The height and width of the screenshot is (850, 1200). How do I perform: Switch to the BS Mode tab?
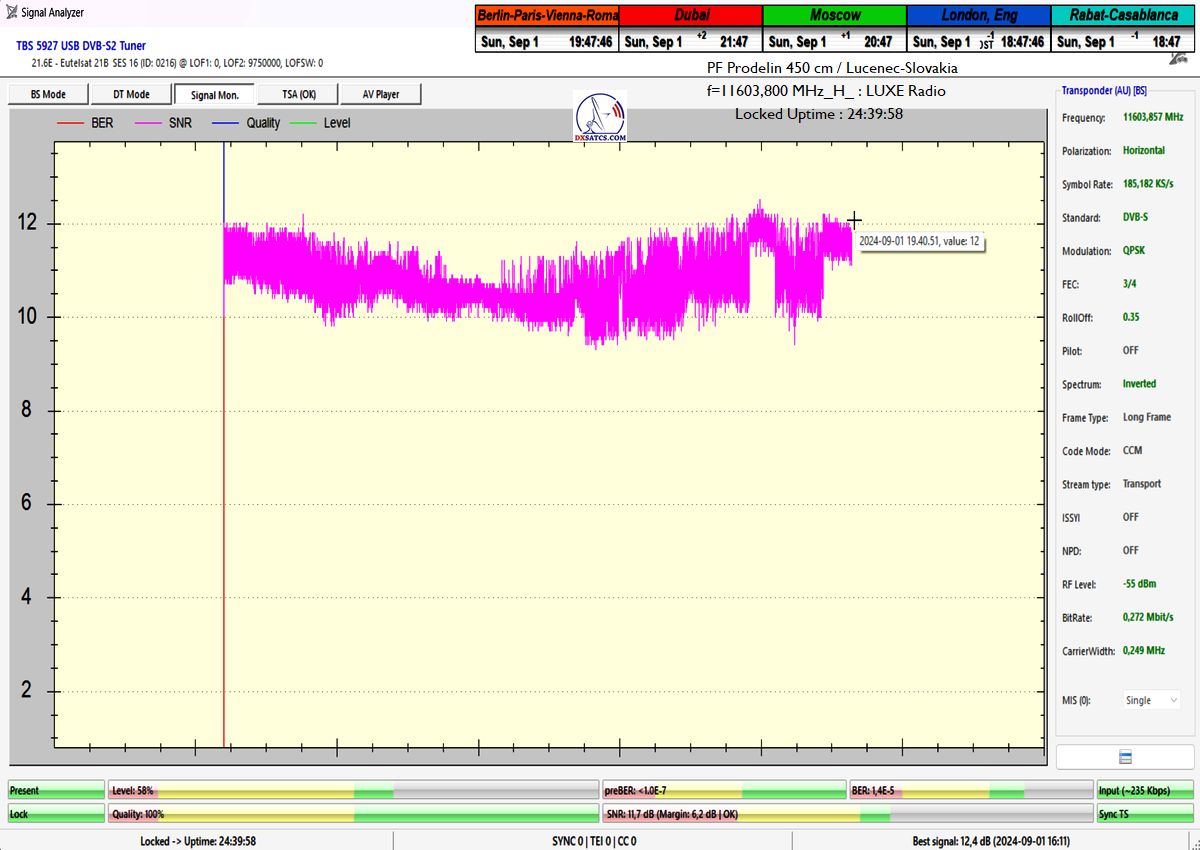tap(47, 94)
